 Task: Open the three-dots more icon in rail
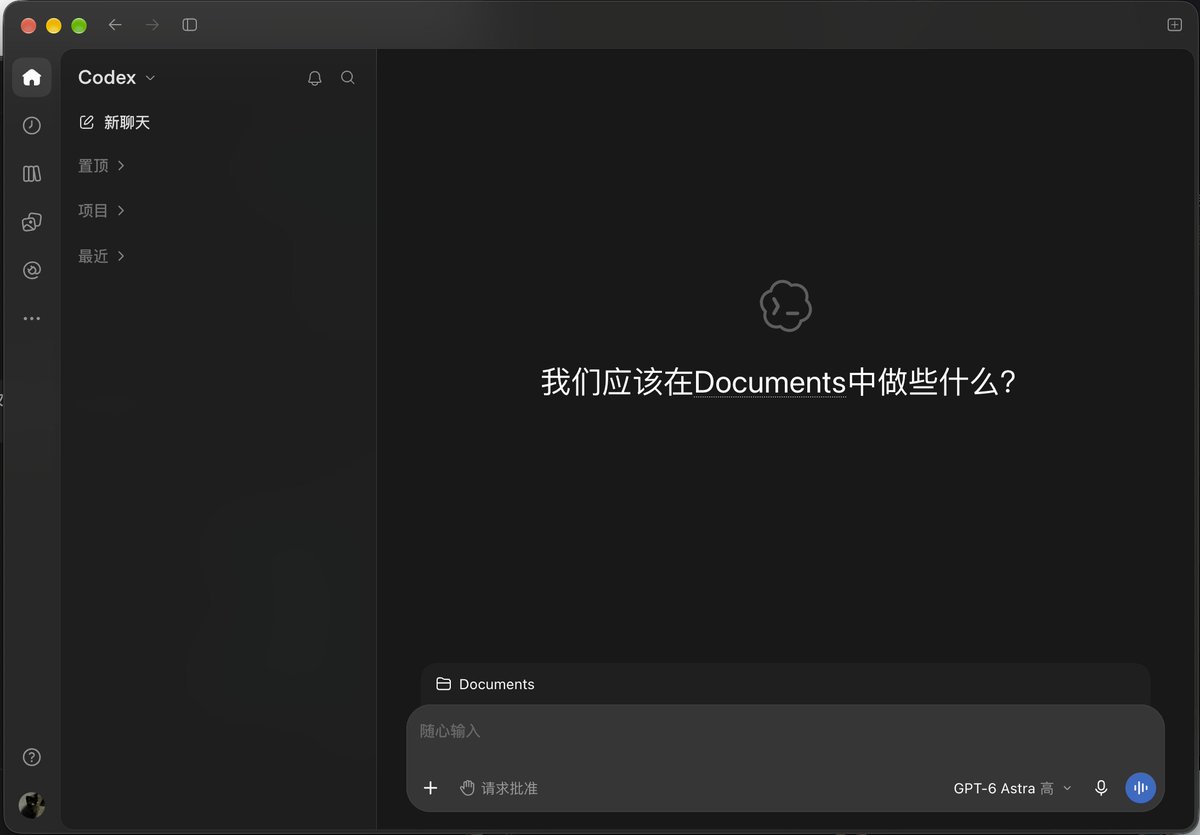pos(32,318)
